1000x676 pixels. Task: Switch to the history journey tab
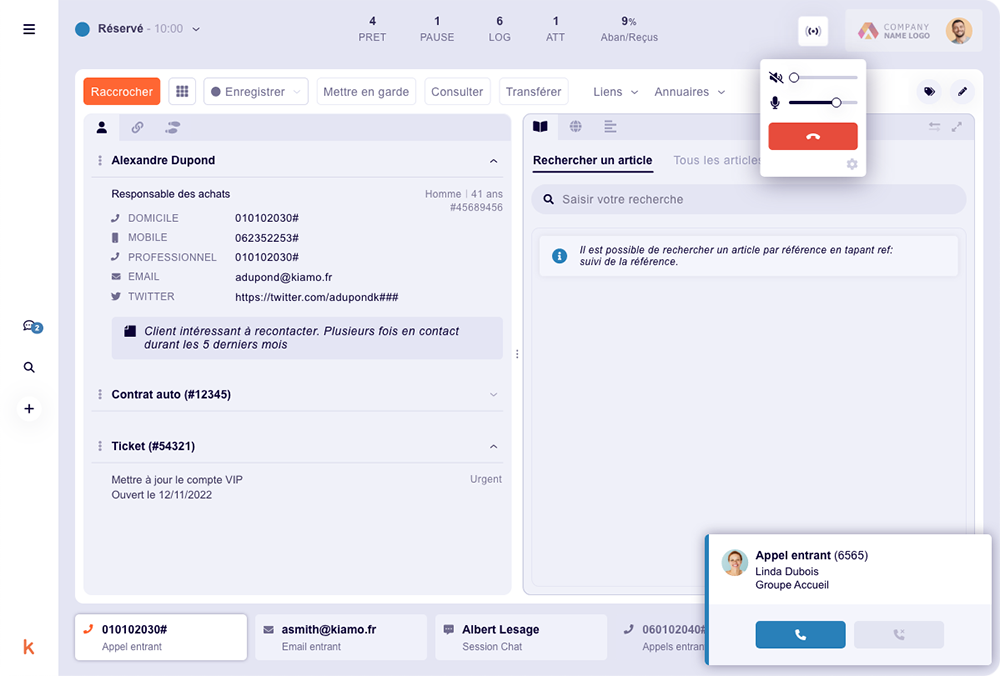[x=172, y=128]
